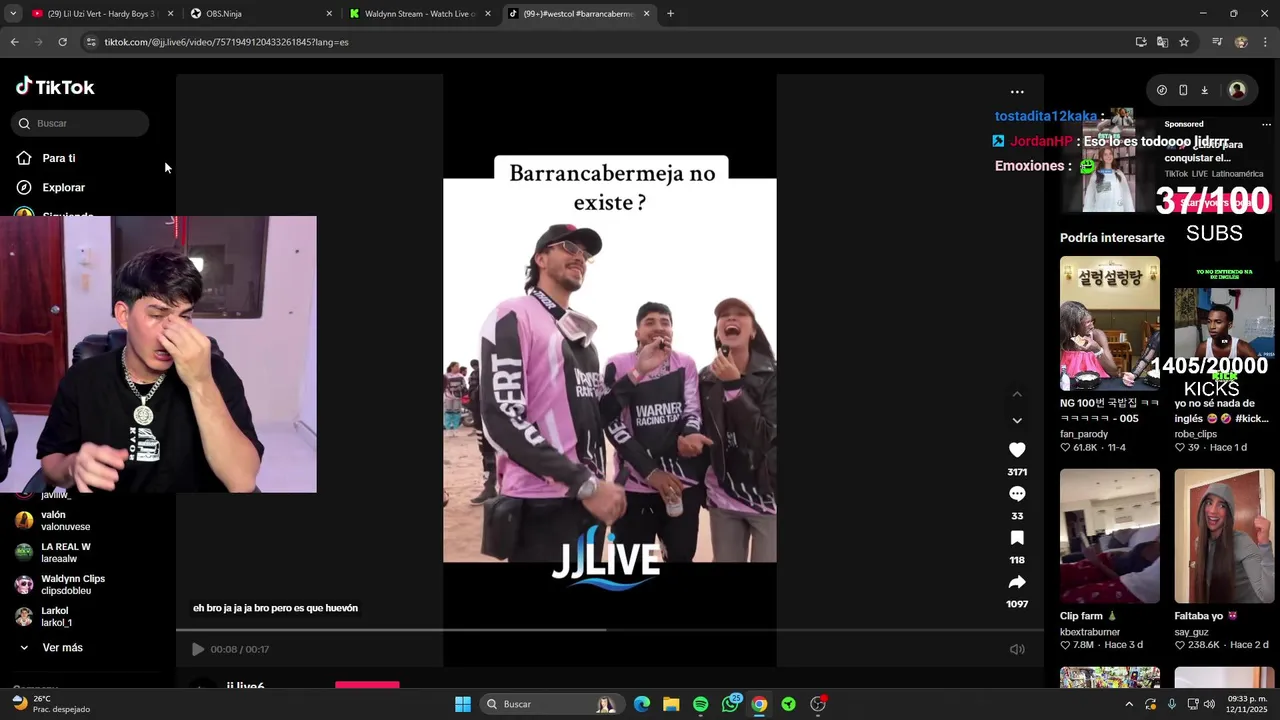Switch to OBS.Ninja tab

260,14
